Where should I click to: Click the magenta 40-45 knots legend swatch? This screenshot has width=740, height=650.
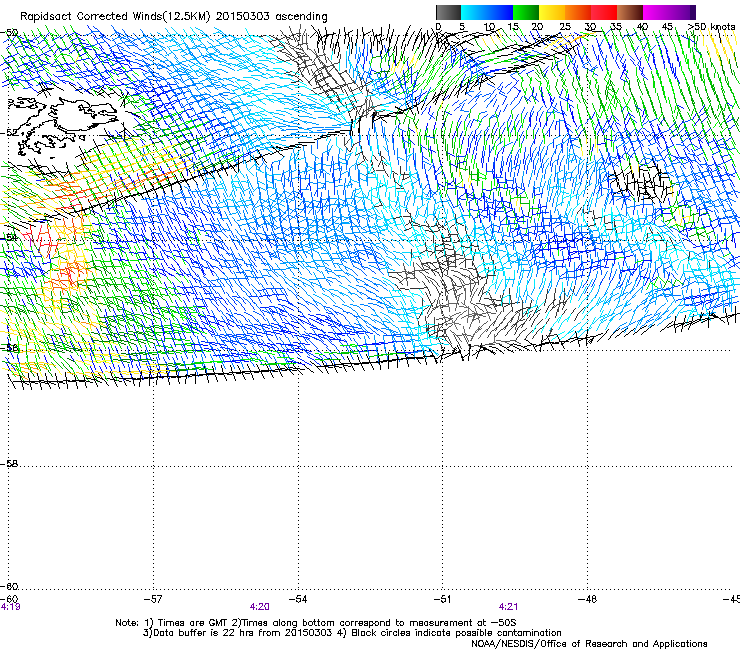click(x=656, y=12)
